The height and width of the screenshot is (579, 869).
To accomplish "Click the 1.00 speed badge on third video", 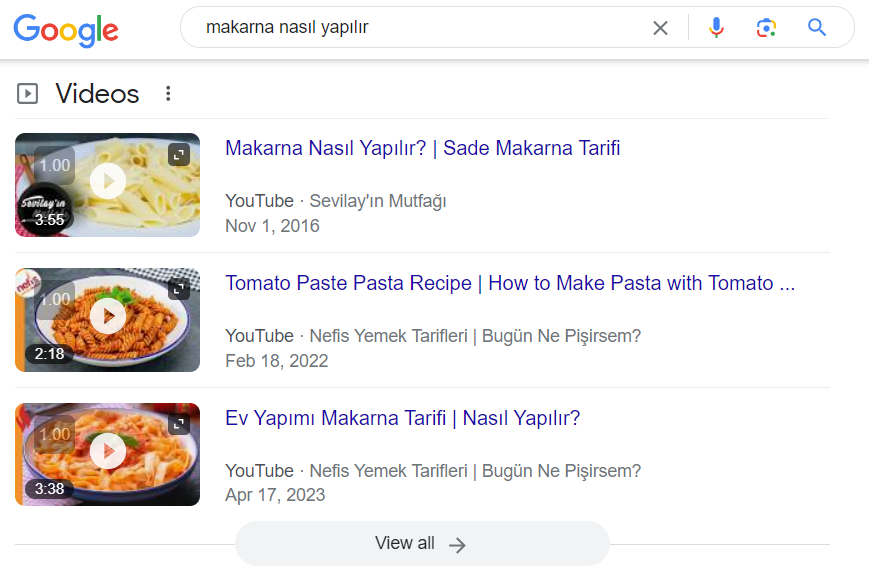I will point(55,434).
